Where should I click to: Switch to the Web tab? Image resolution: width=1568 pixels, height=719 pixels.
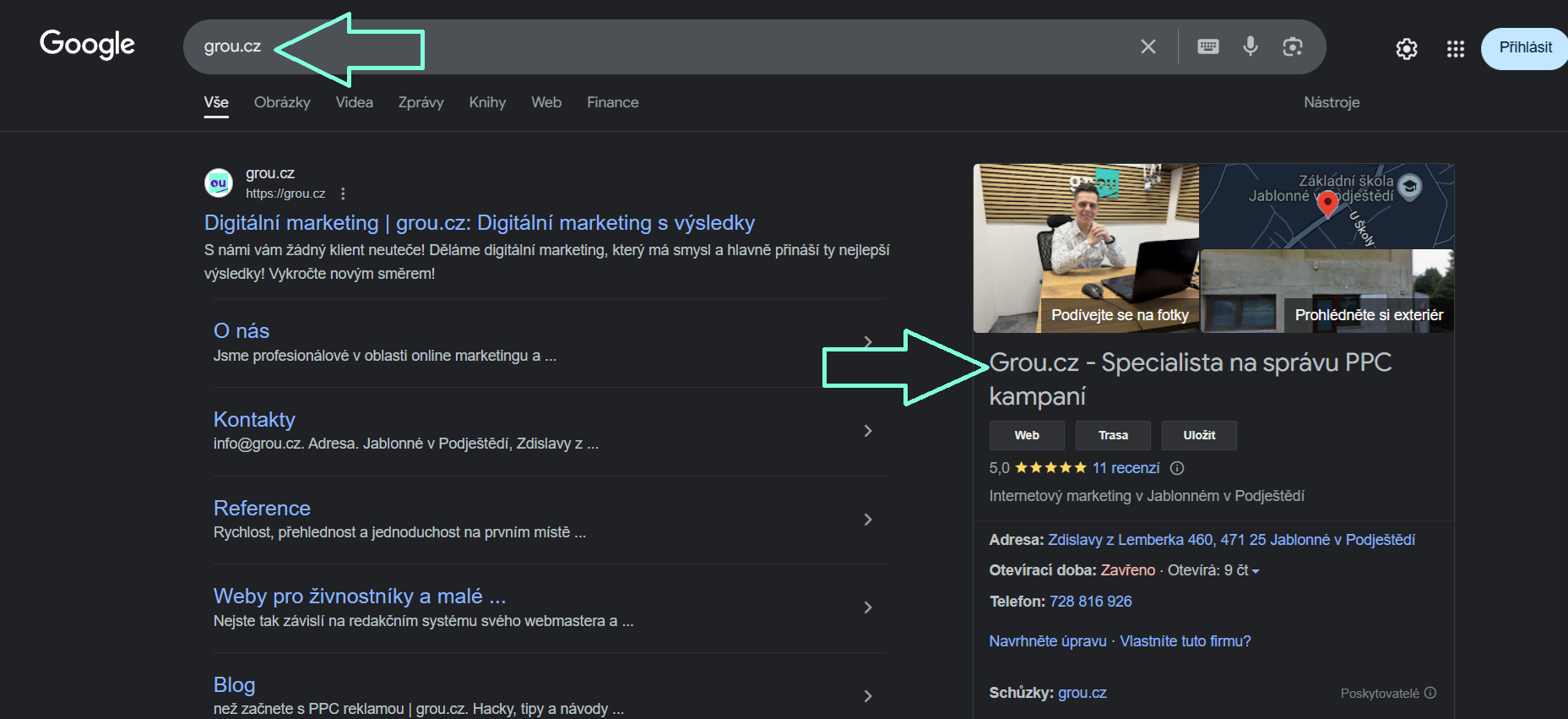coord(546,102)
